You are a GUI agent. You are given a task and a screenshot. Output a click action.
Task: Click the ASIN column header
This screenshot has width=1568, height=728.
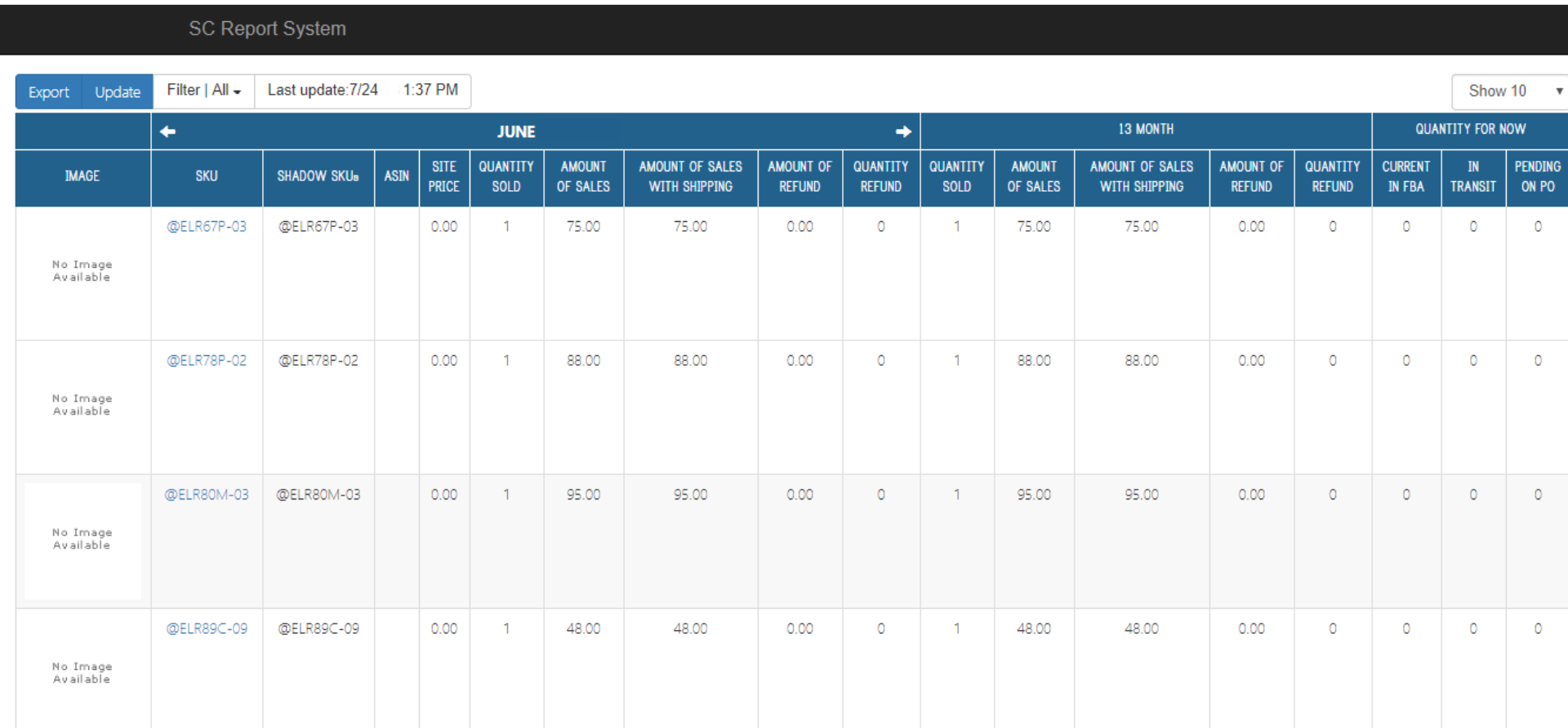(x=397, y=176)
